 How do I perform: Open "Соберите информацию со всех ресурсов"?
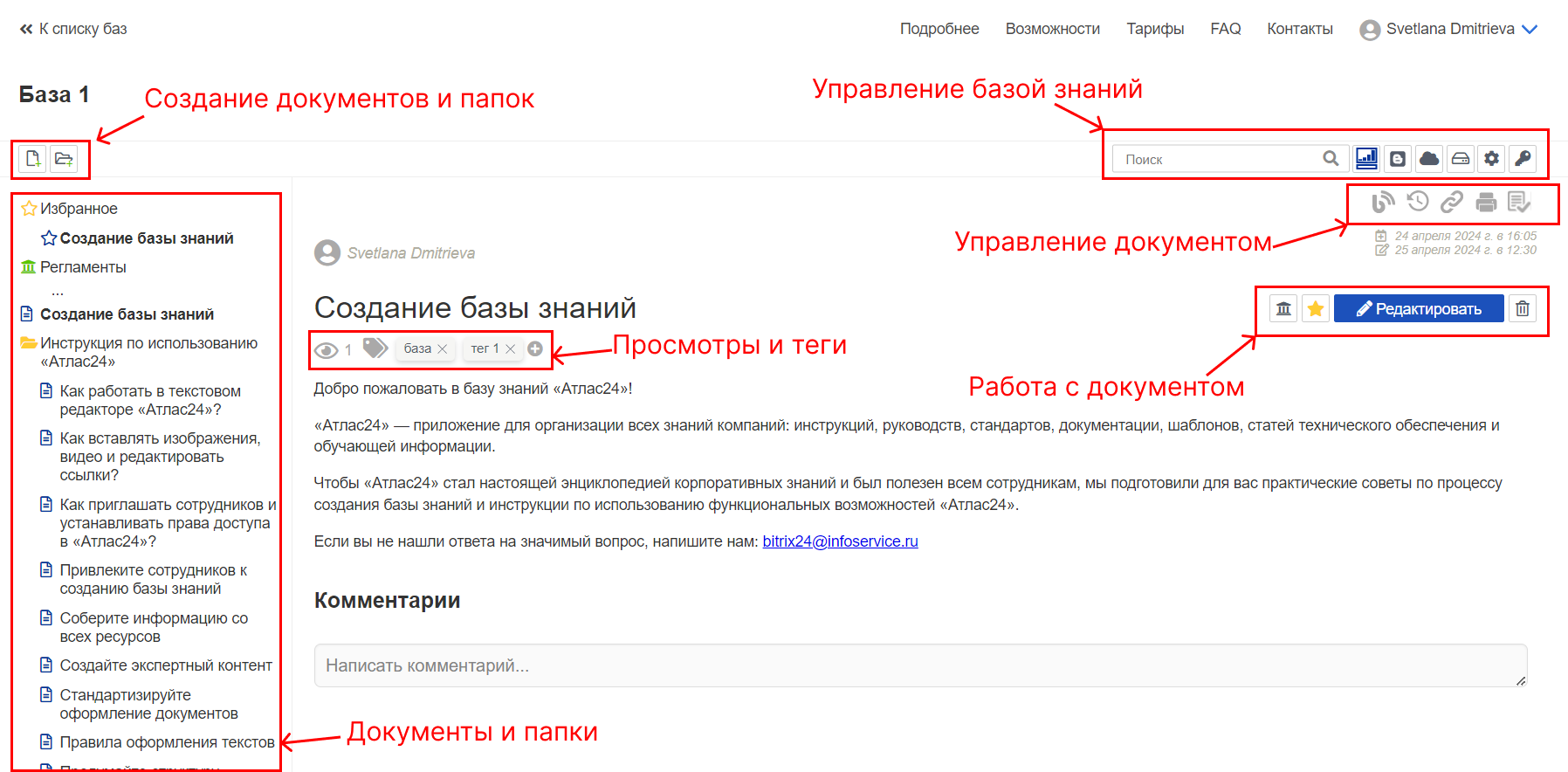point(154,627)
